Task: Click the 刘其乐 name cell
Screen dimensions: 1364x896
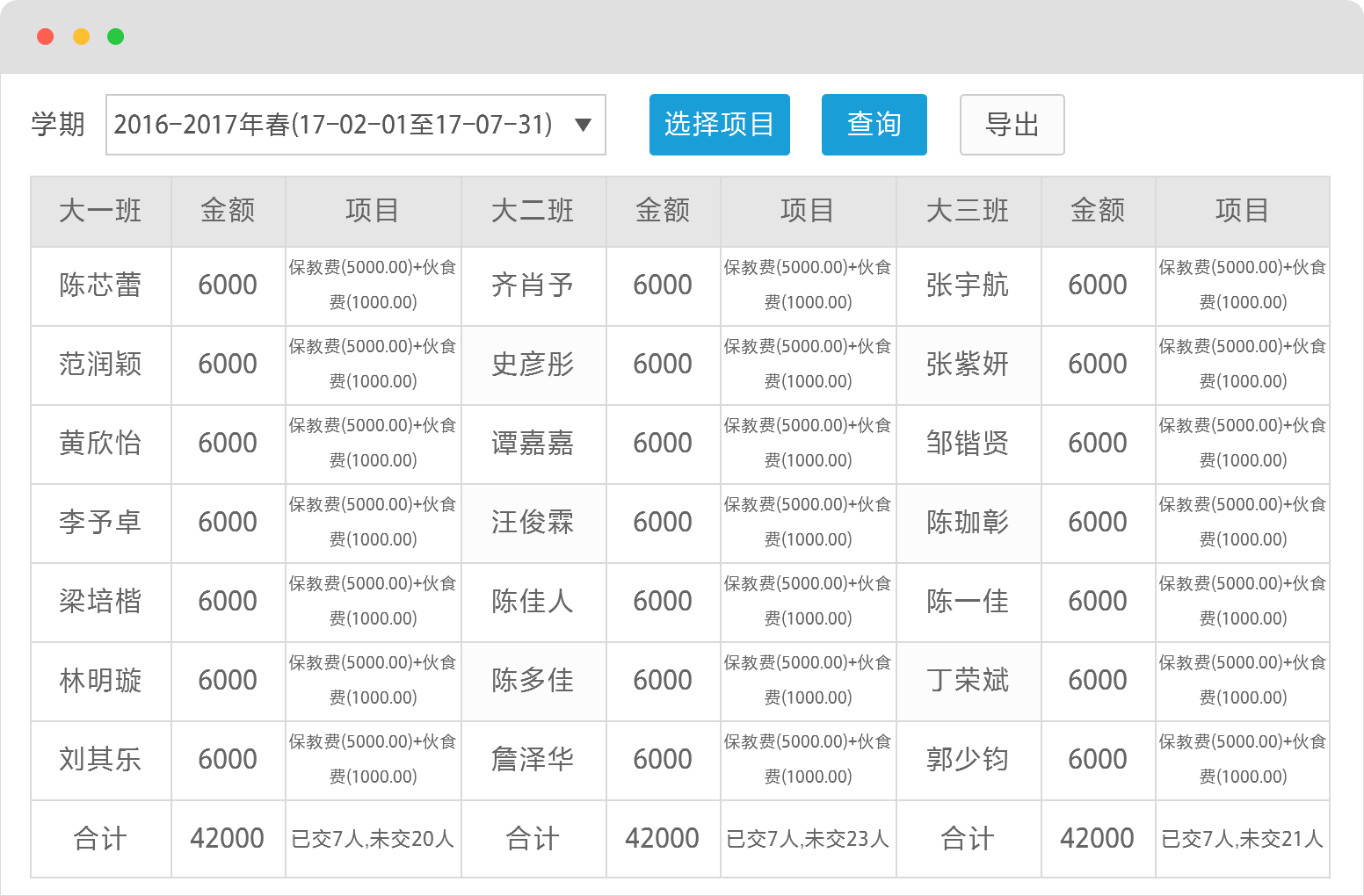Action: [x=100, y=760]
